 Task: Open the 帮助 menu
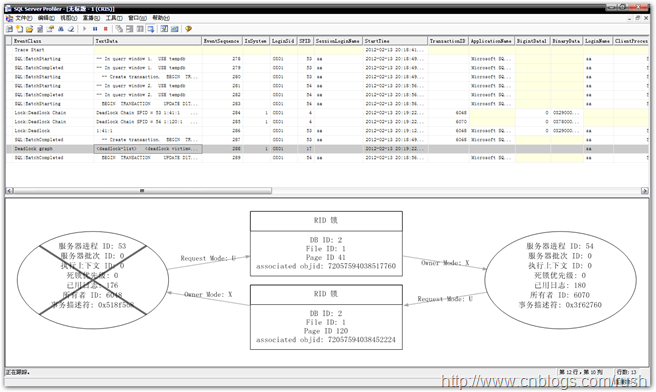(x=161, y=18)
